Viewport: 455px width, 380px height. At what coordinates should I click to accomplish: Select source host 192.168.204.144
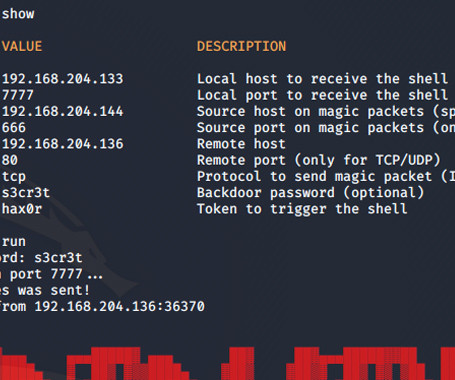coord(63,111)
